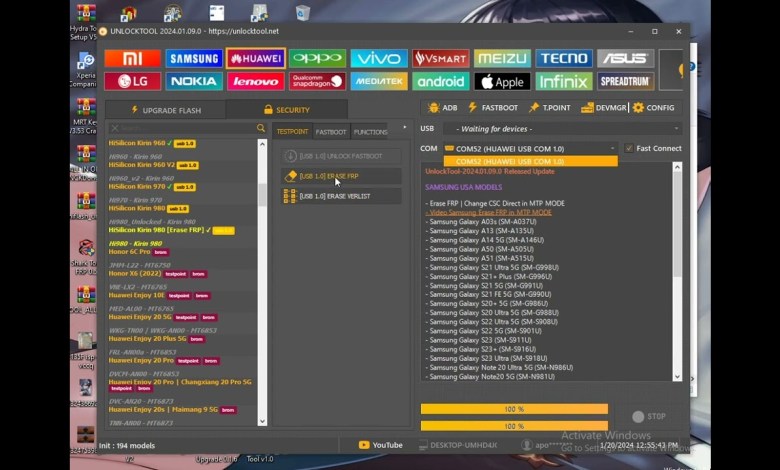
Task: Select the Nokia brand tile
Action: pos(194,81)
